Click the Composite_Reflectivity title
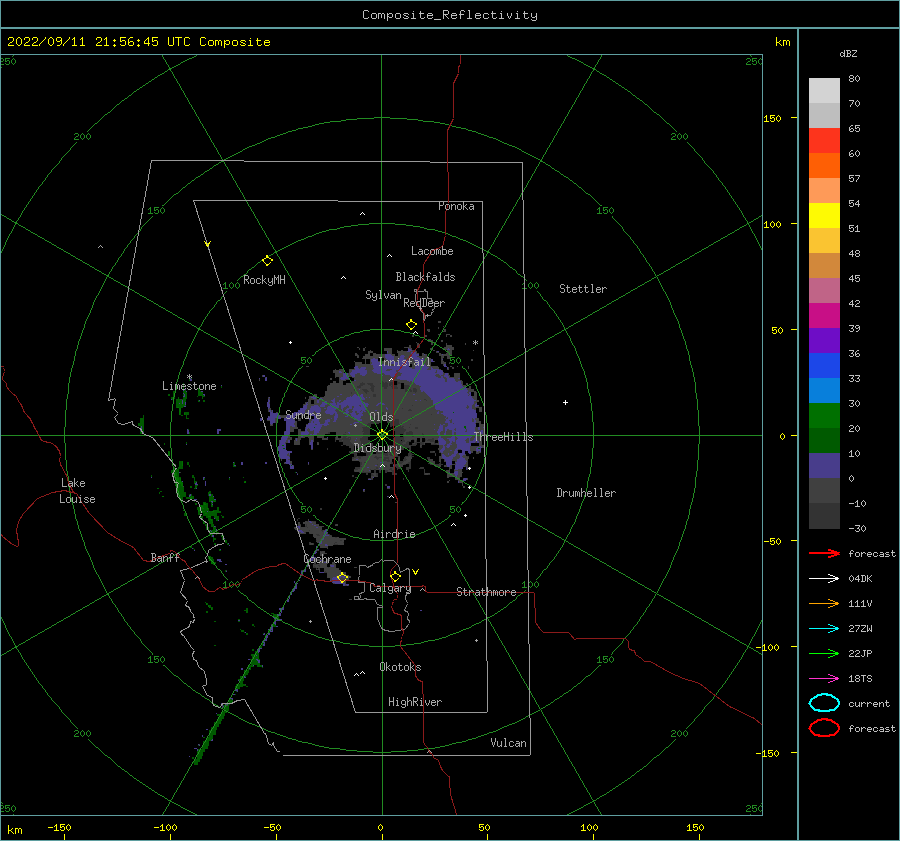The height and width of the screenshot is (841, 900). pos(450,15)
